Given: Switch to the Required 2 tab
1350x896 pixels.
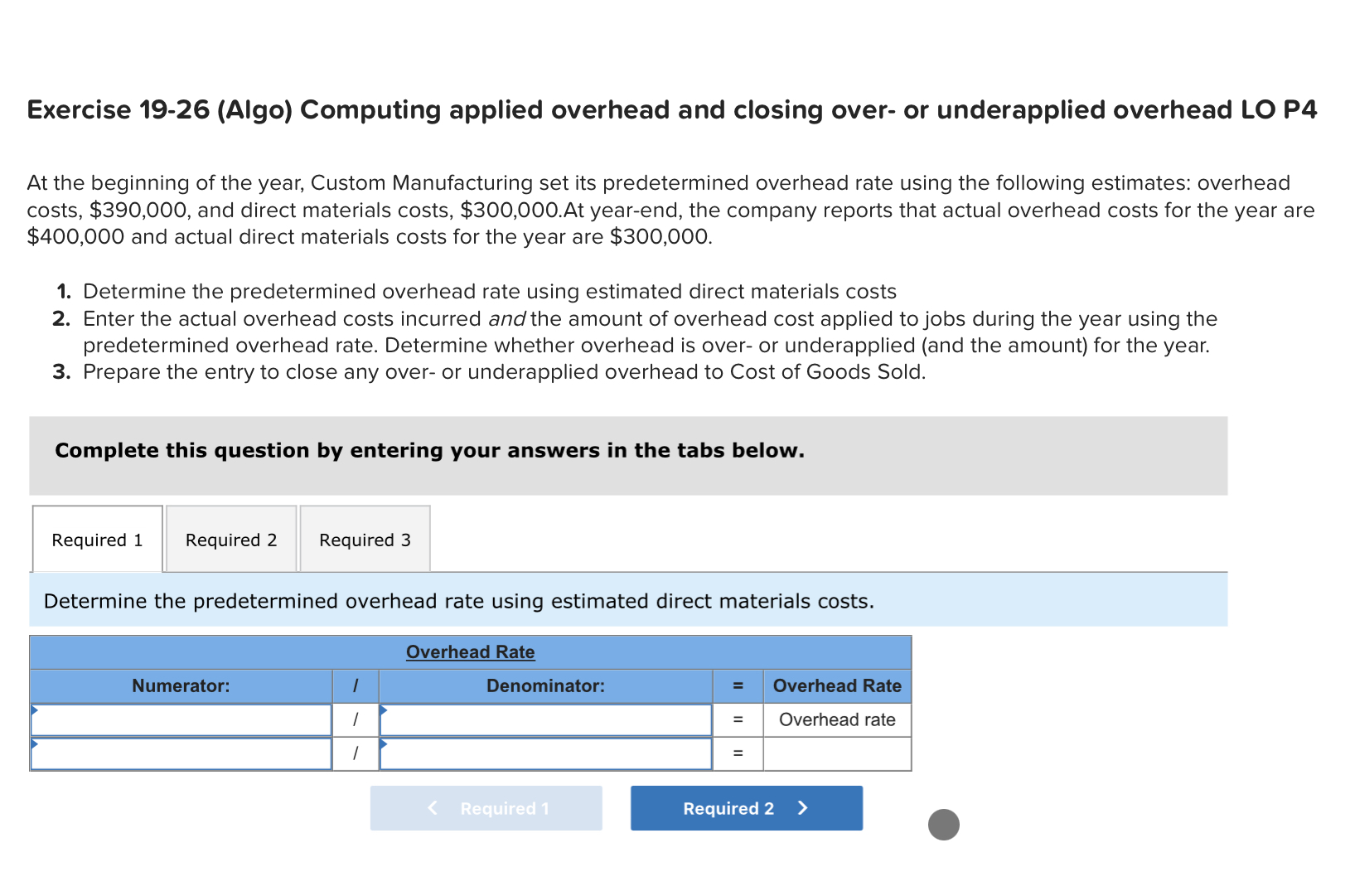Looking at the screenshot, I should pos(230,540).
